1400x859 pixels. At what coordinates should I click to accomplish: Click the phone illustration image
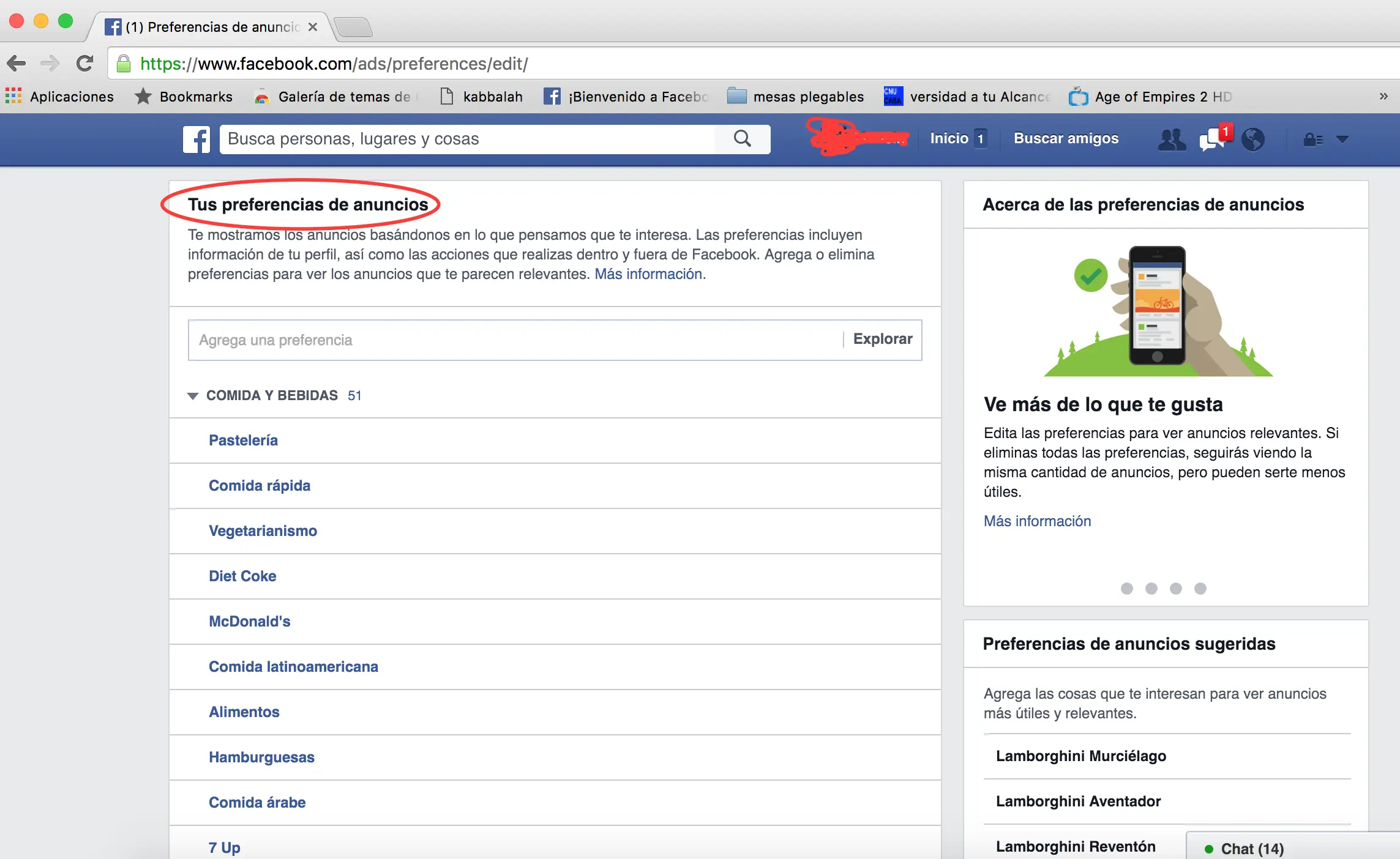pyautogui.click(x=1158, y=311)
